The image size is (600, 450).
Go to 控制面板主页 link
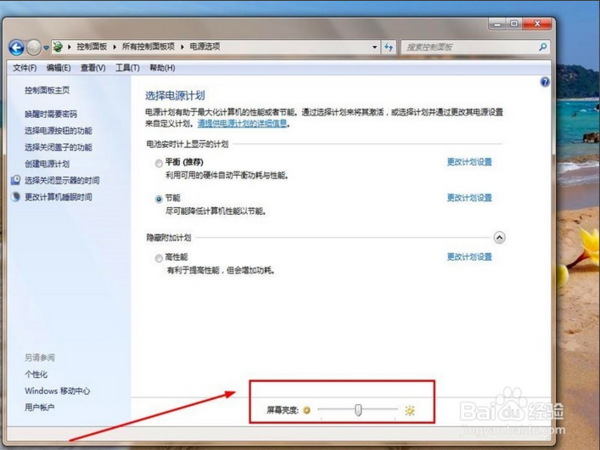point(47,90)
